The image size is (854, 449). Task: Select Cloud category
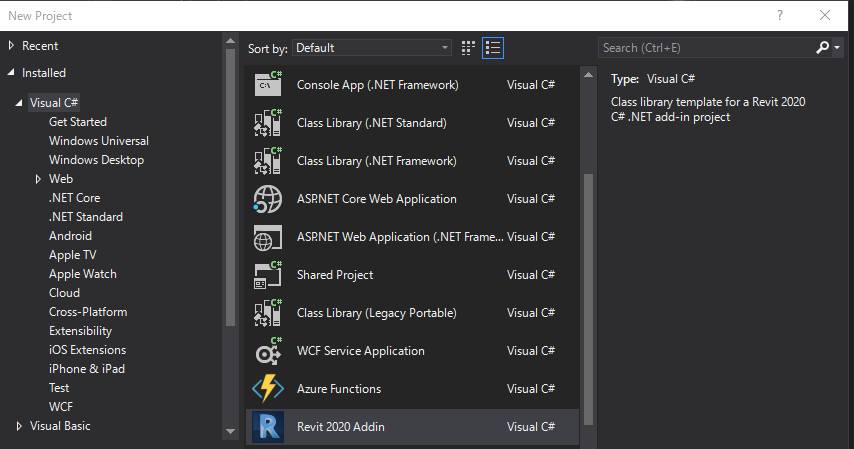[x=64, y=293]
